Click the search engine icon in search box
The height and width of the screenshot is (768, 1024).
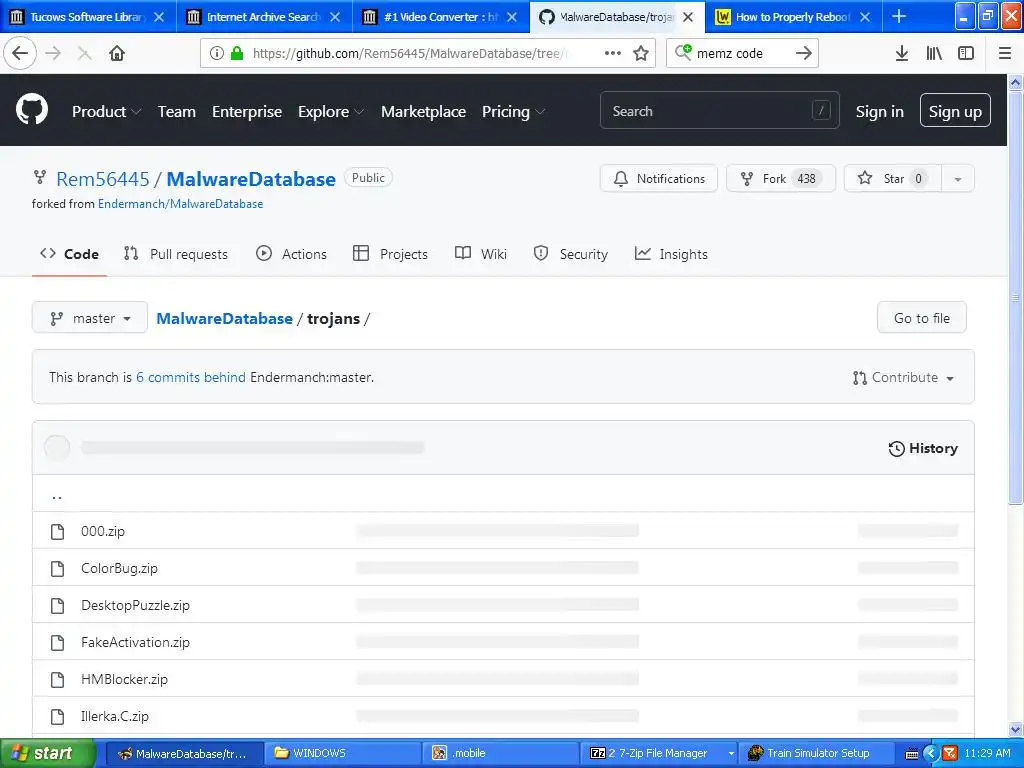pyautogui.click(x=683, y=52)
